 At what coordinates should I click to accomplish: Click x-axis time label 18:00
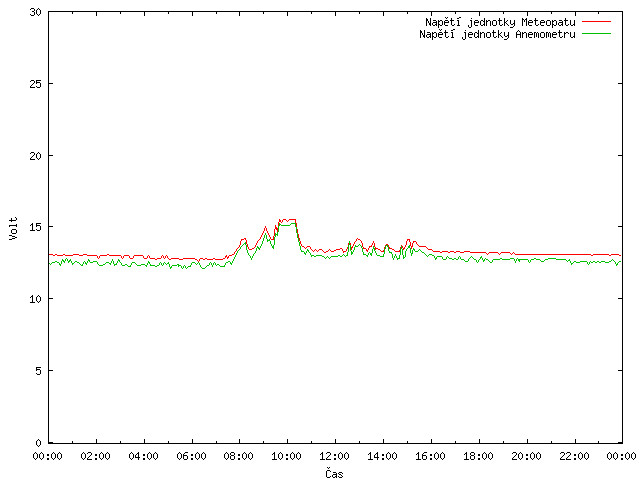(478, 456)
